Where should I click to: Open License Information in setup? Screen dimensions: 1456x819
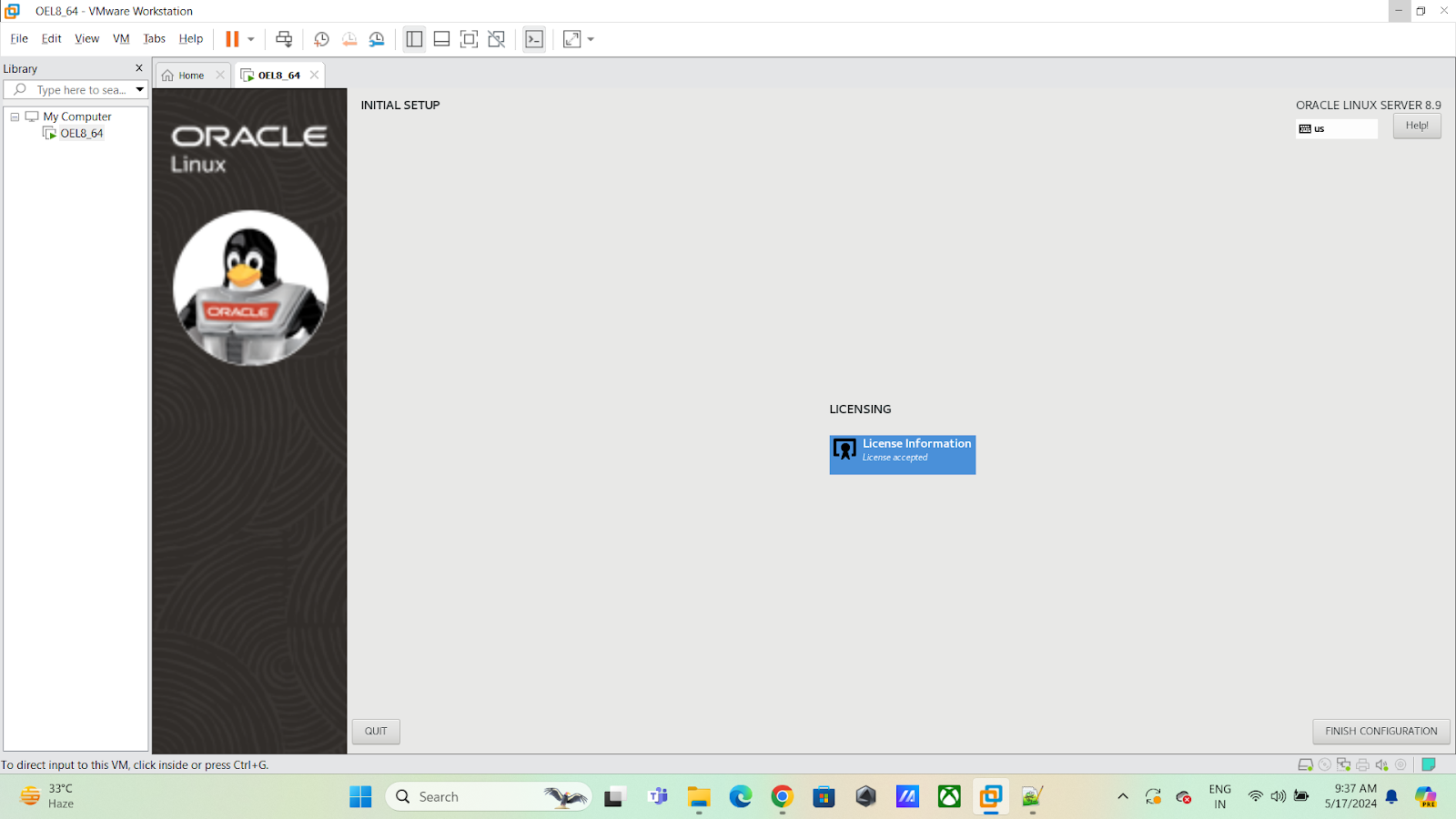[x=903, y=454]
